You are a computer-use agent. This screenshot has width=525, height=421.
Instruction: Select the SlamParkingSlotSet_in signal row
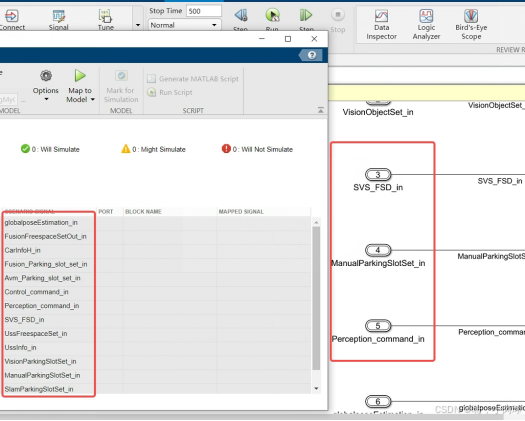[x=156, y=389]
